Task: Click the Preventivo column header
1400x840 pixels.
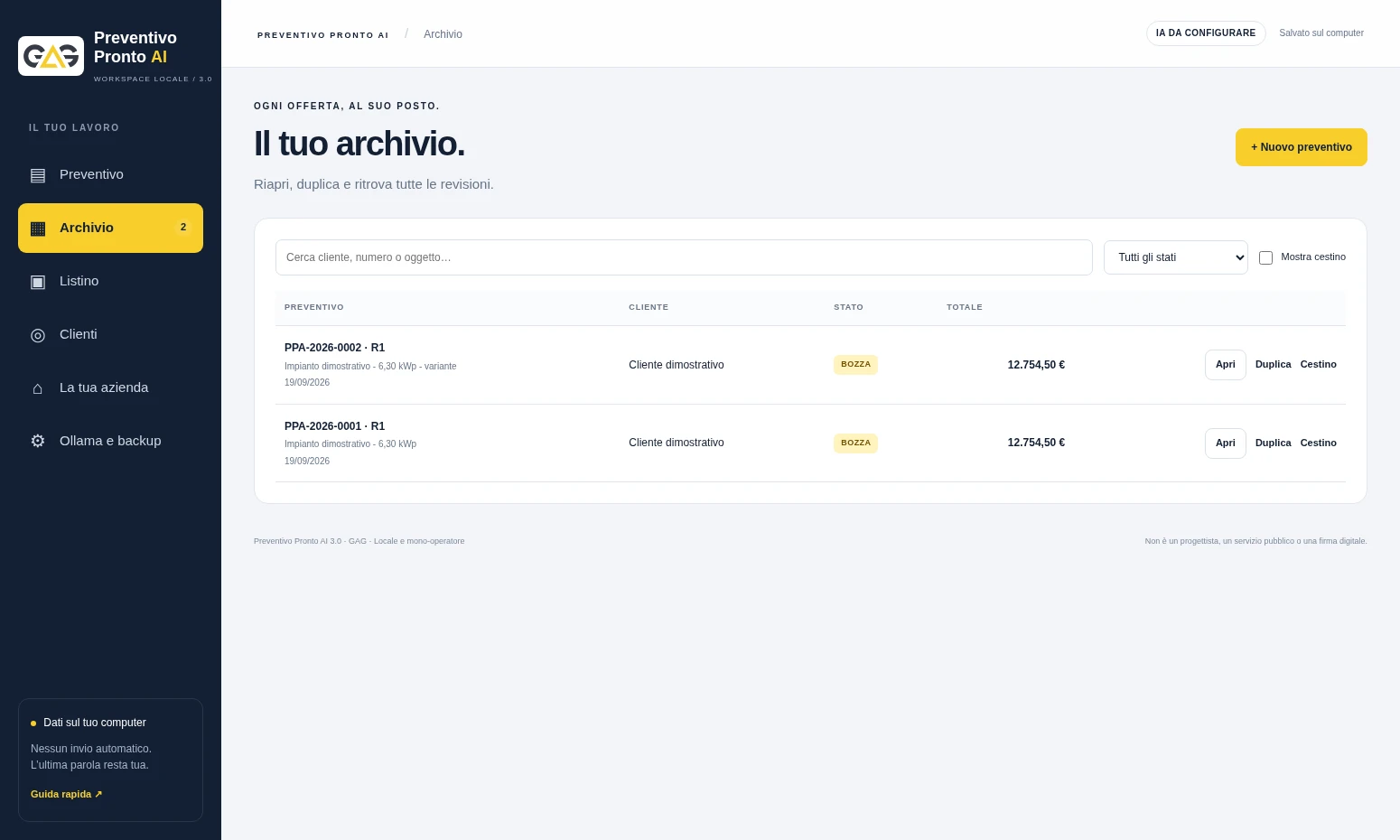Action: point(314,308)
